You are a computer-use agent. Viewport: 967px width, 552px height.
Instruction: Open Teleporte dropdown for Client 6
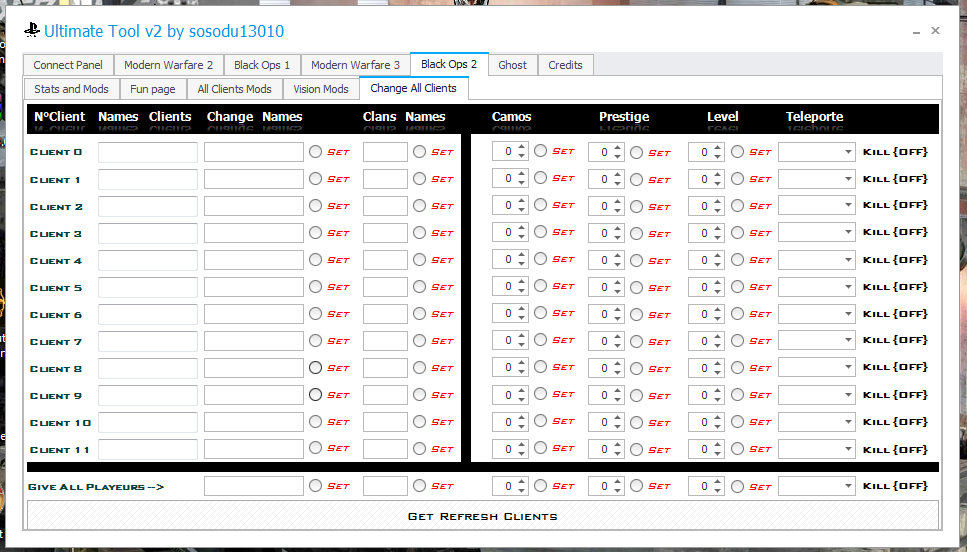click(817, 313)
